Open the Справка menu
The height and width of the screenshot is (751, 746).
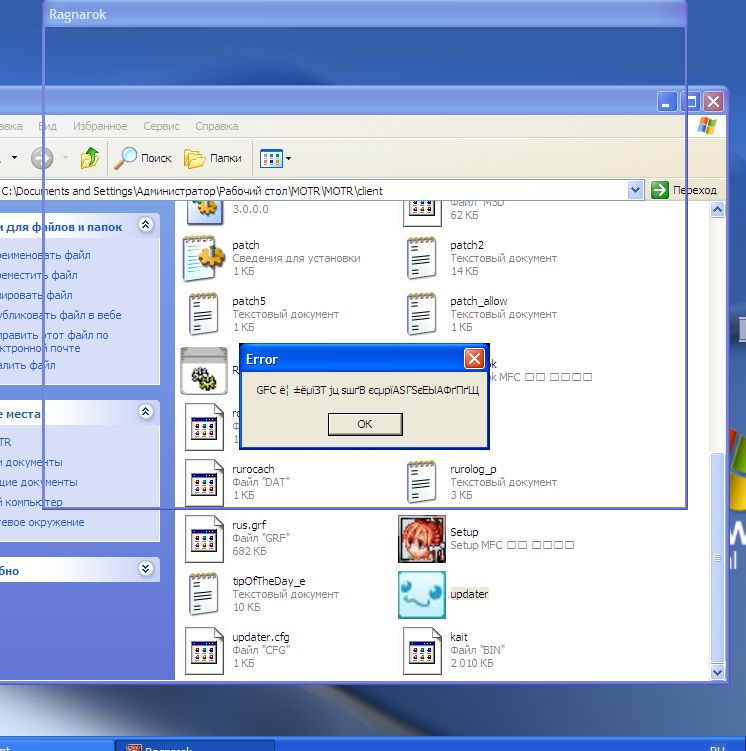click(x=216, y=126)
